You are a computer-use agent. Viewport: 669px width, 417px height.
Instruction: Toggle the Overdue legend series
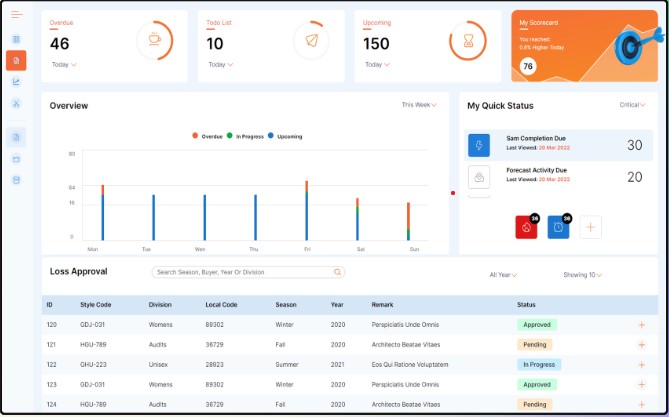click(209, 136)
